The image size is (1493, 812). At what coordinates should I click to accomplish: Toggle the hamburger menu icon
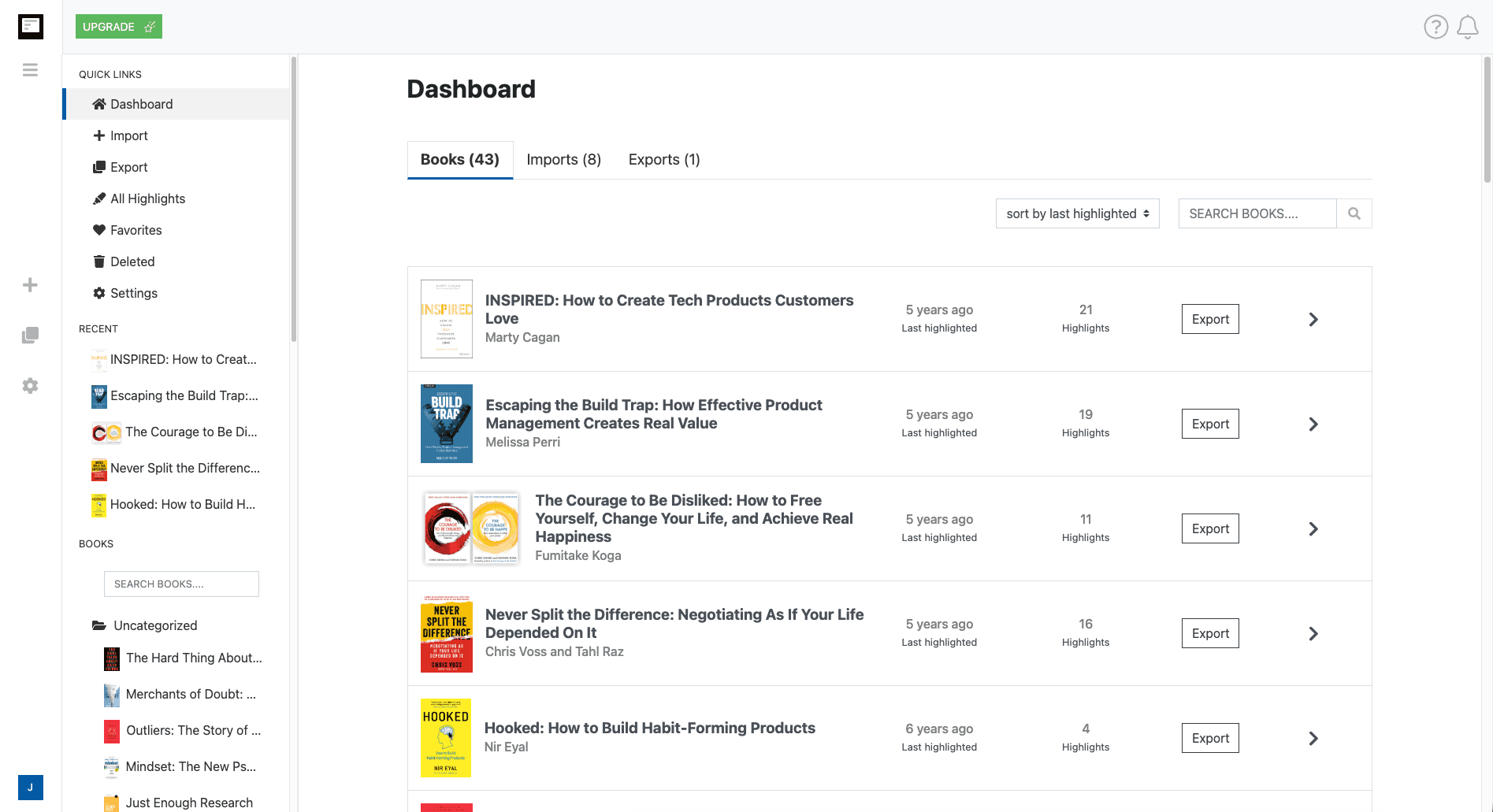point(30,70)
